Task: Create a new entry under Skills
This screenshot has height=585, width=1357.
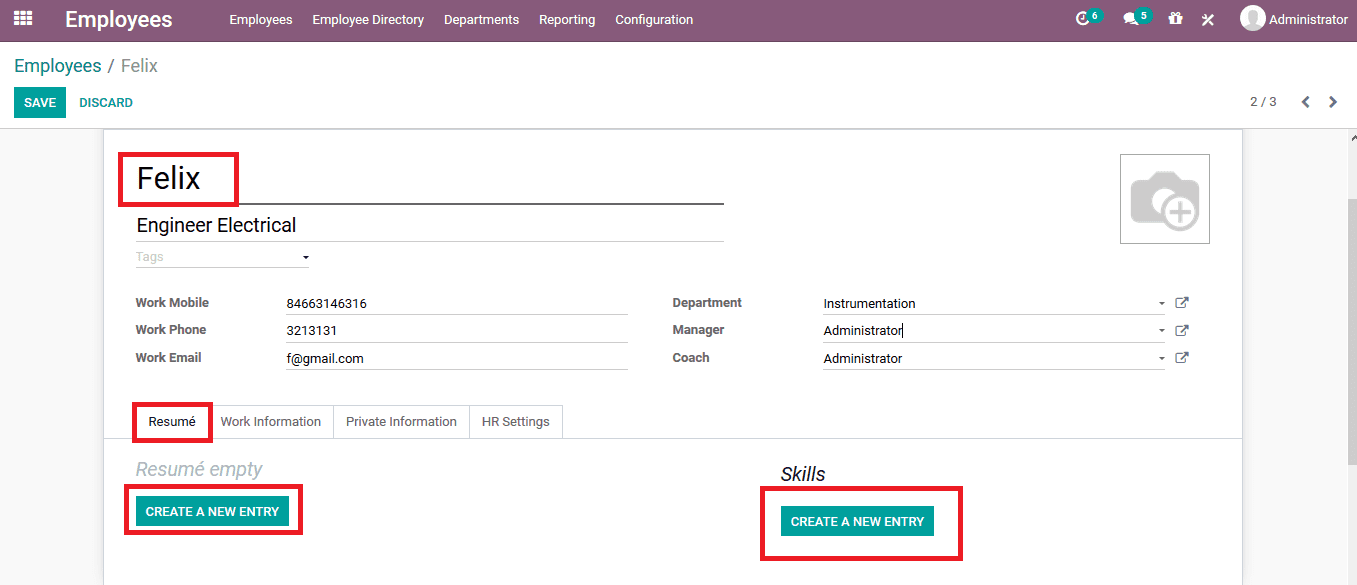Action: pos(857,521)
